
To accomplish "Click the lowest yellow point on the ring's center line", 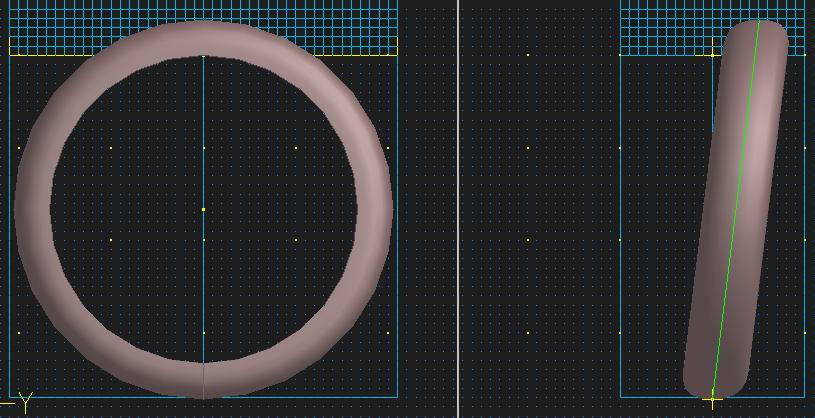I will coord(203,333).
